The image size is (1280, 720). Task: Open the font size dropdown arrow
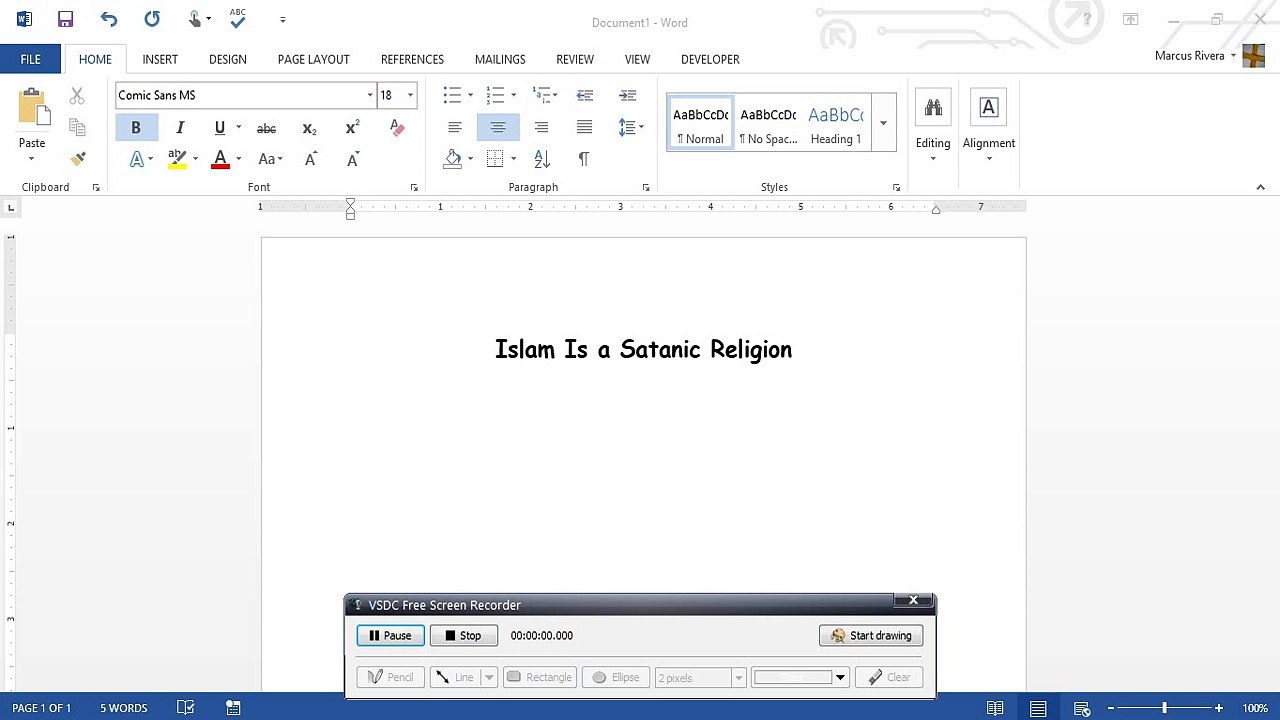point(410,95)
